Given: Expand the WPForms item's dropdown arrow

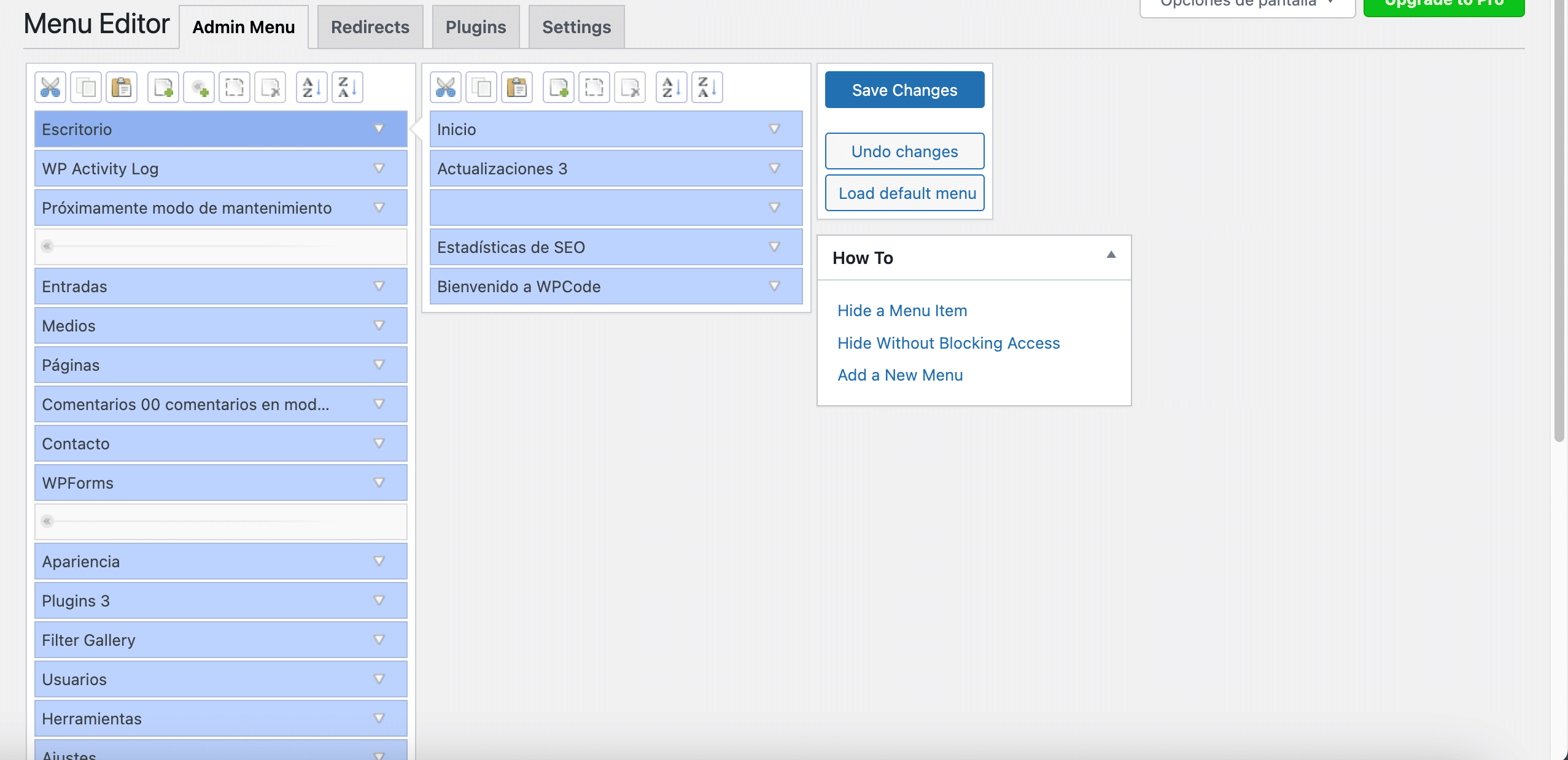Looking at the screenshot, I should tap(379, 483).
